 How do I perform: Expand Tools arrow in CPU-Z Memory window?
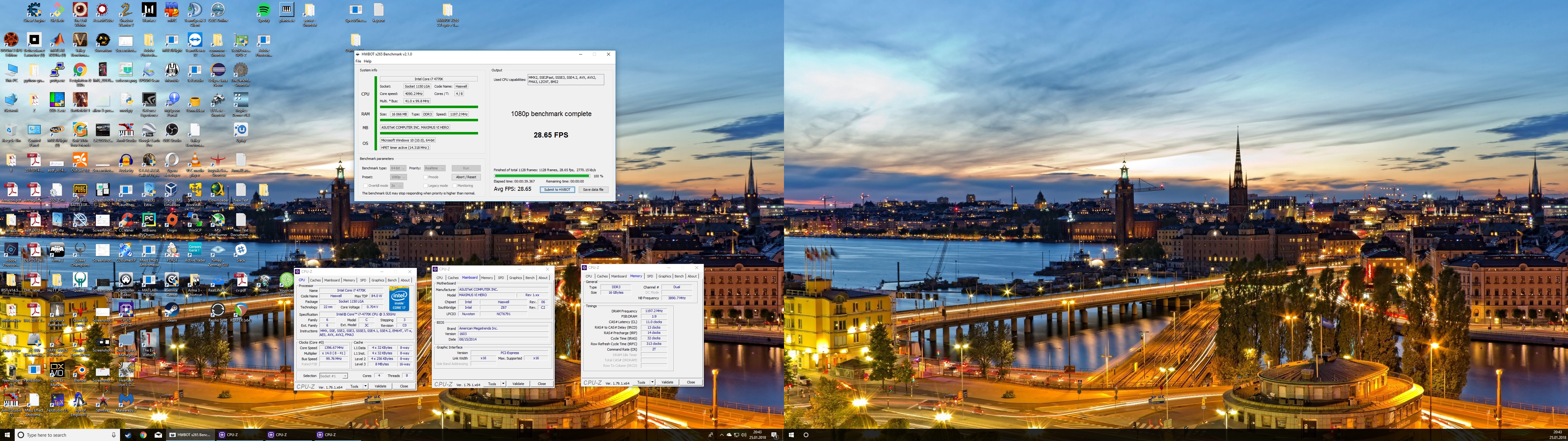(x=653, y=383)
